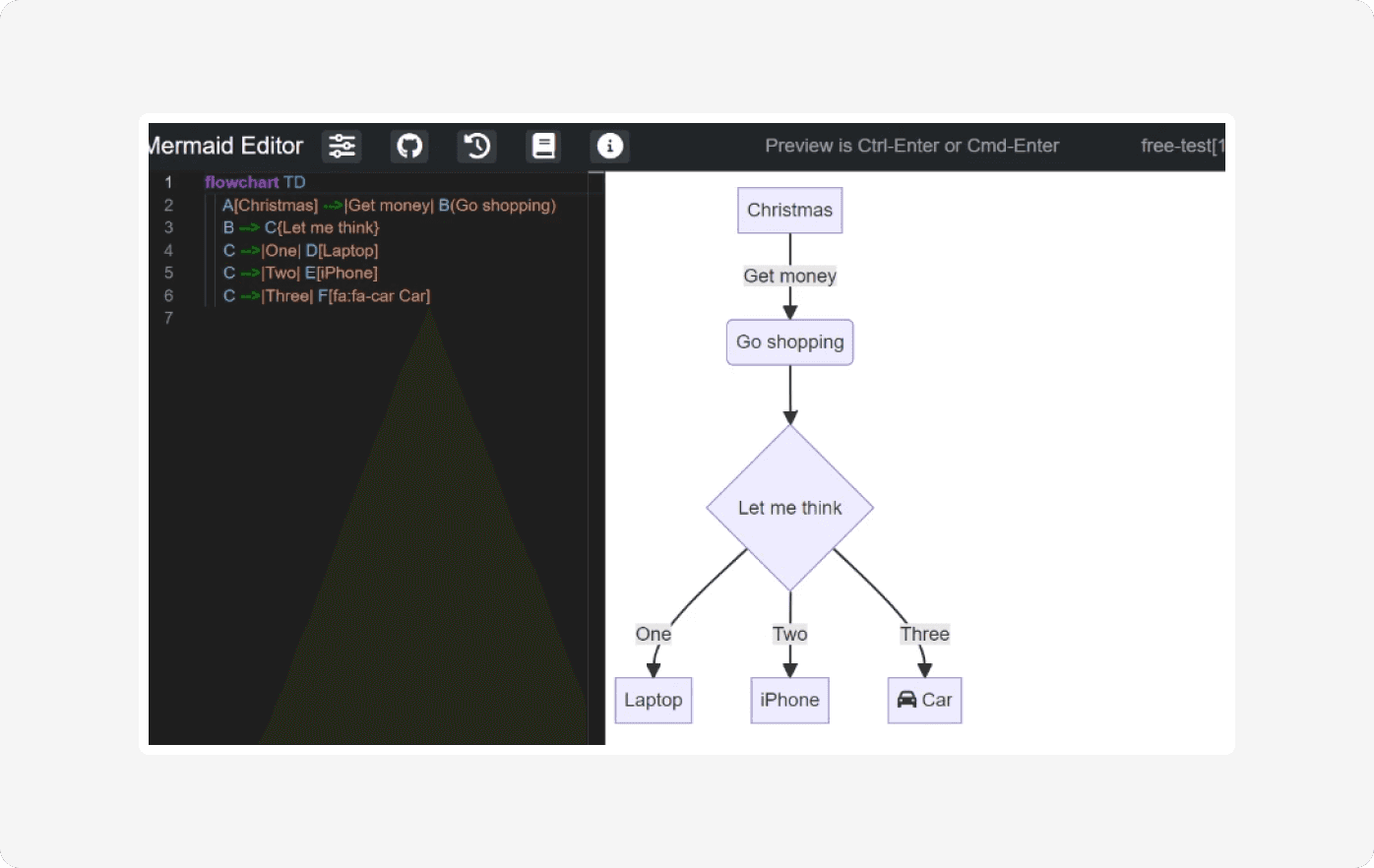Click the Three edge label
1374x868 pixels.
(x=925, y=634)
